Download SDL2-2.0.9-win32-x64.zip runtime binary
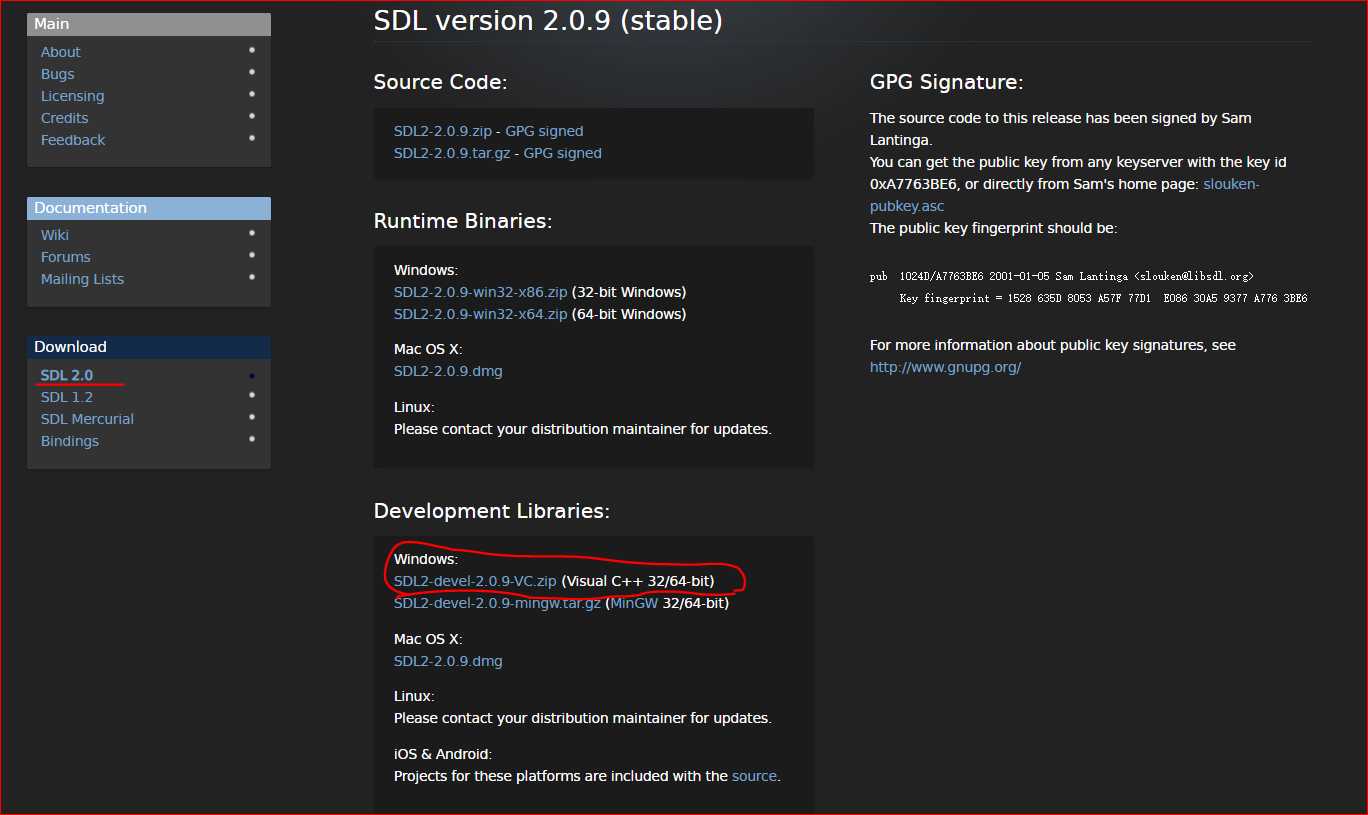The height and width of the screenshot is (815, 1368). click(480, 314)
